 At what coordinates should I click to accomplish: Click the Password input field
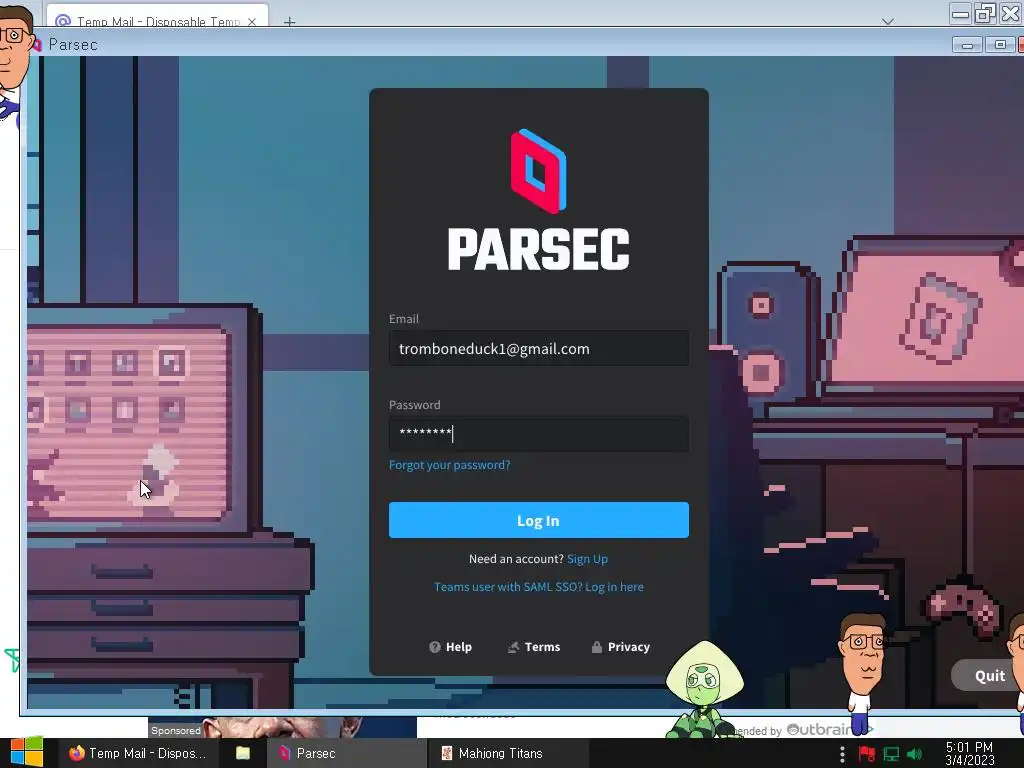tap(538, 434)
